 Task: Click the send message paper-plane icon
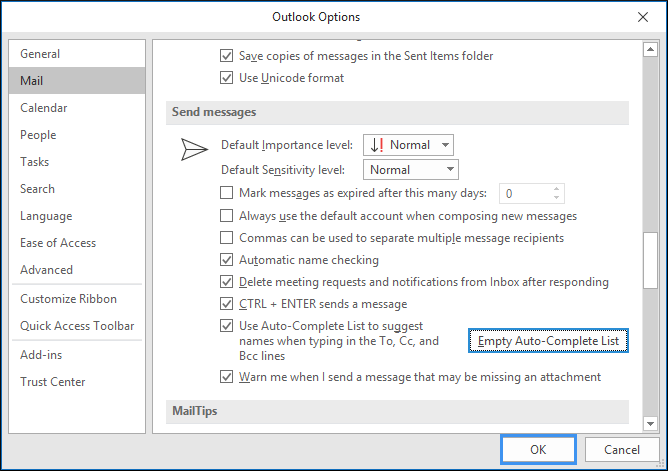[194, 149]
